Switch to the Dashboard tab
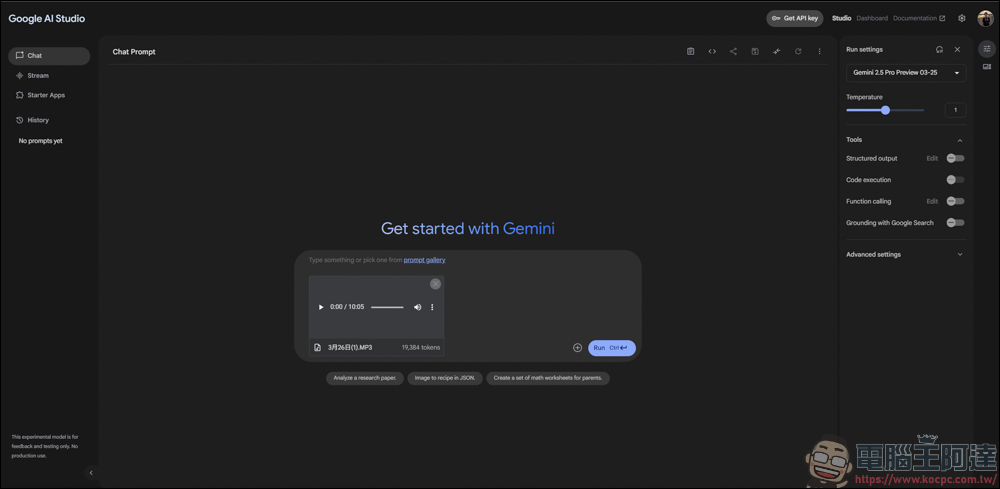Viewport: 1000px width, 489px height. (872, 18)
